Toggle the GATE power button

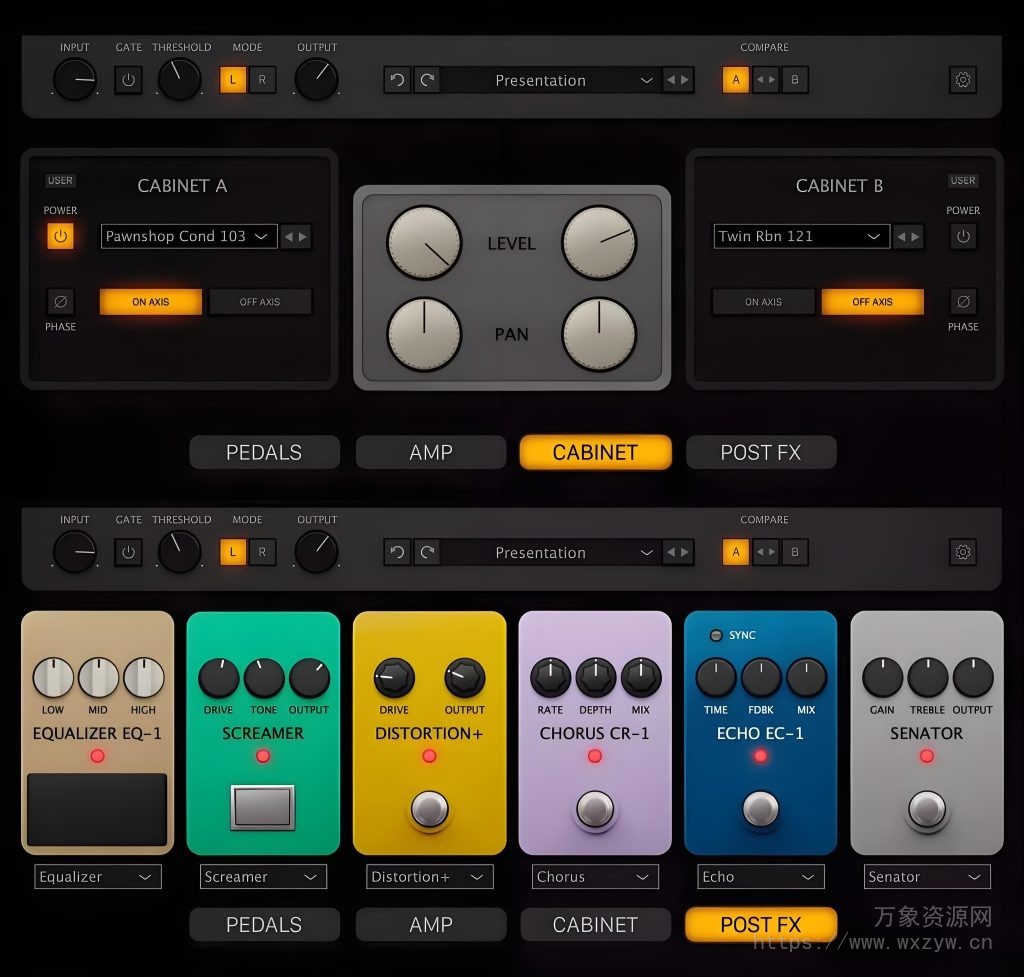tap(128, 80)
